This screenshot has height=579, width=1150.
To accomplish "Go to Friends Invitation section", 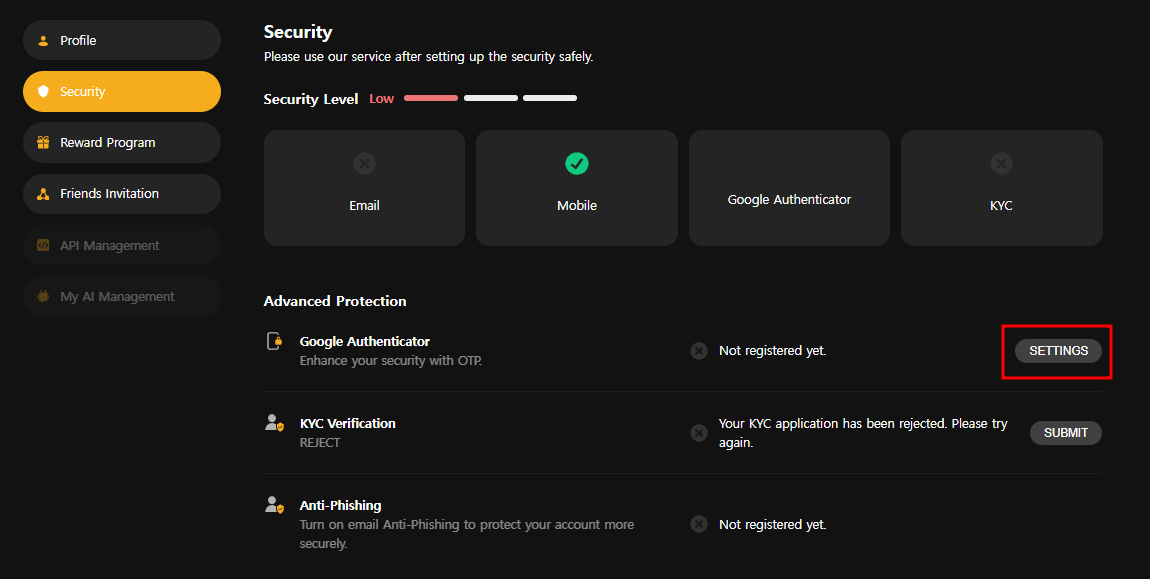I will click(121, 194).
